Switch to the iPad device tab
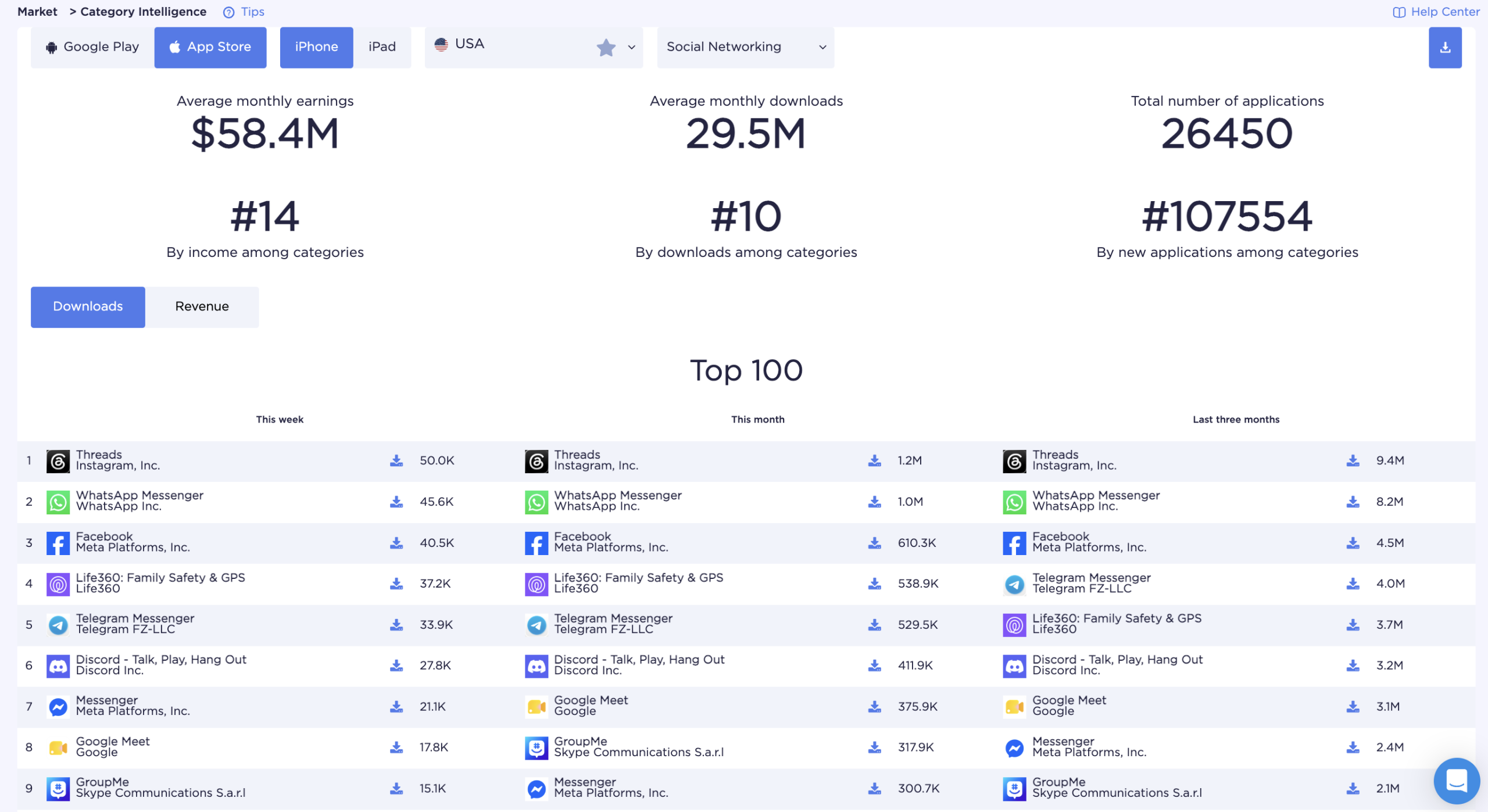 click(x=382, y=48)
